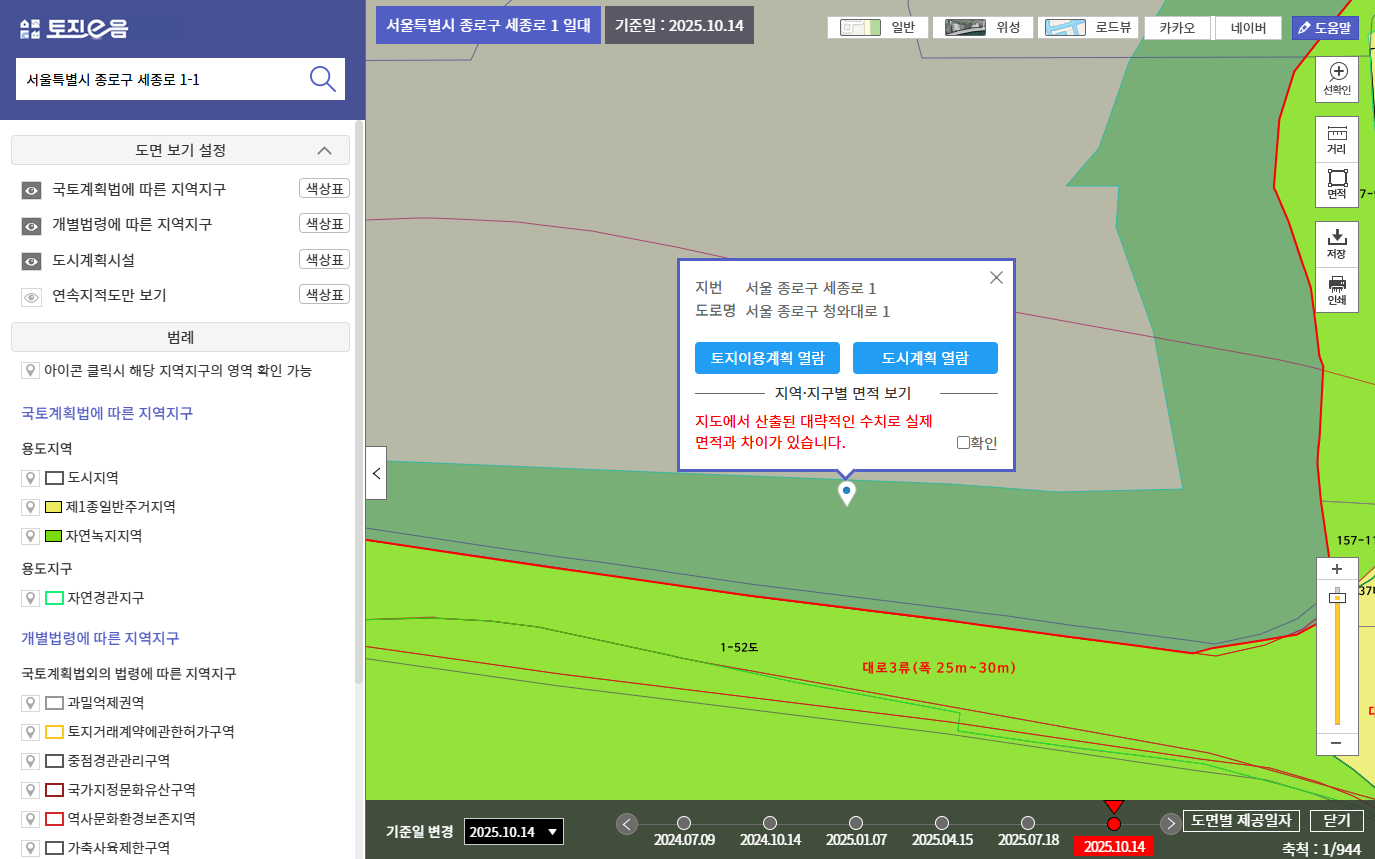
Task: Open the 도움말 help button
Action: click(1325, 28)
